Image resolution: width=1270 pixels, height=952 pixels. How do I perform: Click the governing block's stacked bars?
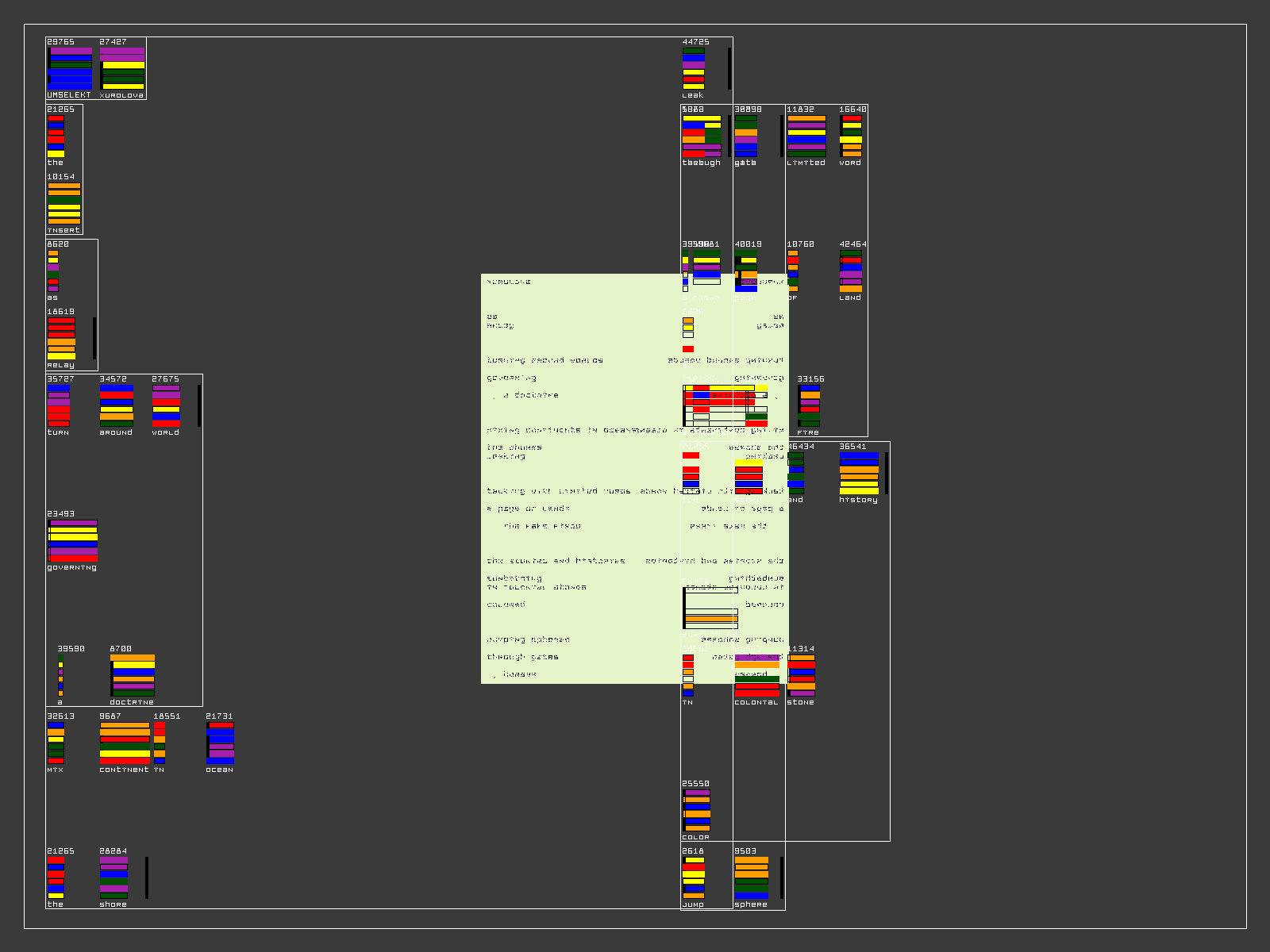point(73,541)
